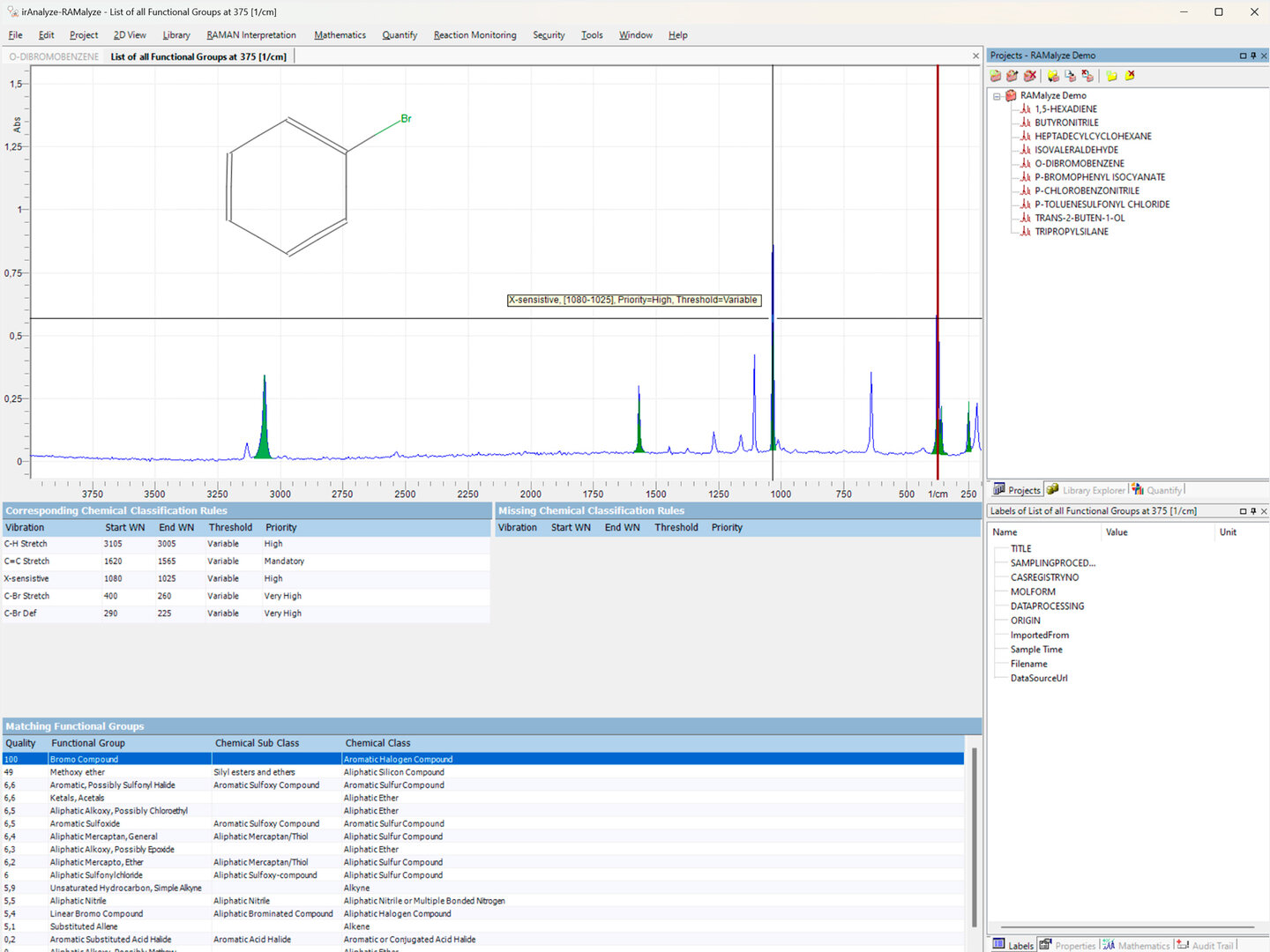1270x952 pixels.
Task: Click the briefcase icon with red X
Action: [1029, 76]
